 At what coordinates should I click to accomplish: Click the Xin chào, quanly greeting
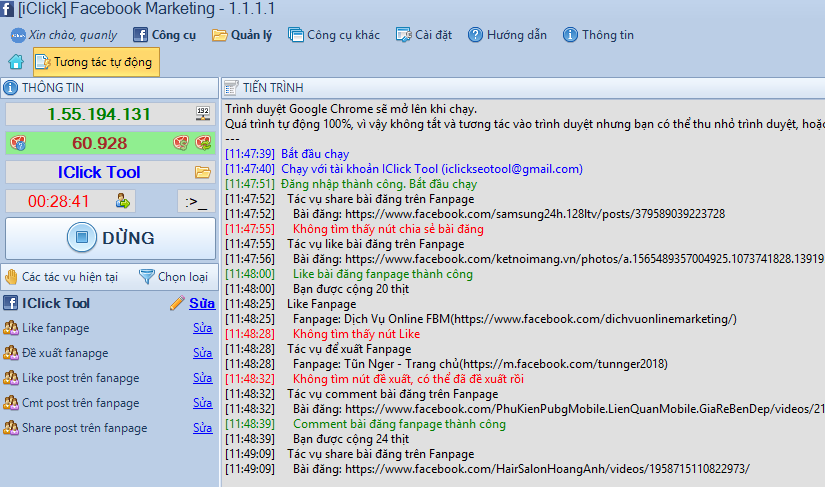pos(64,35)
